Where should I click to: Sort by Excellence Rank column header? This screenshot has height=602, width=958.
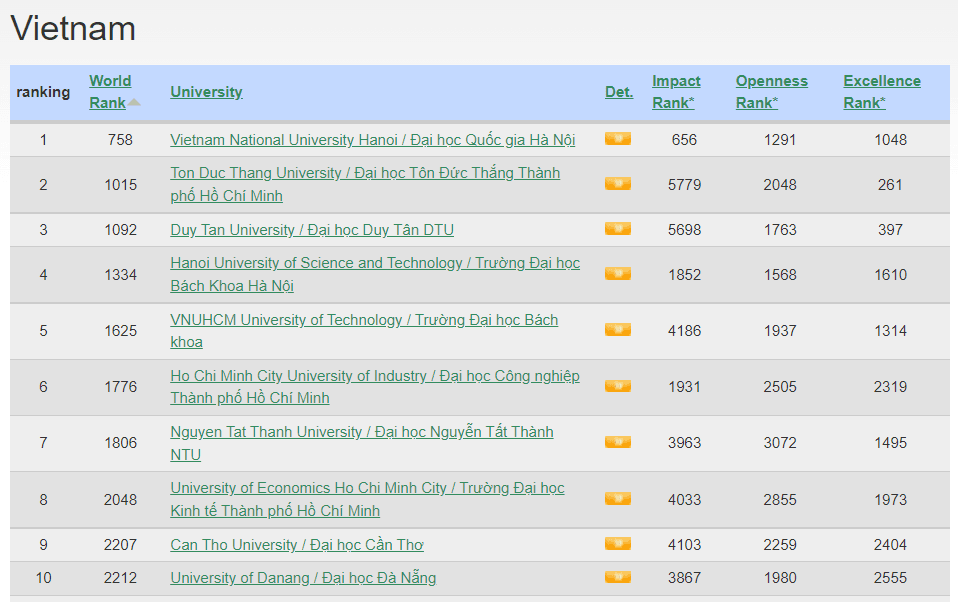(x=881, y=91)
